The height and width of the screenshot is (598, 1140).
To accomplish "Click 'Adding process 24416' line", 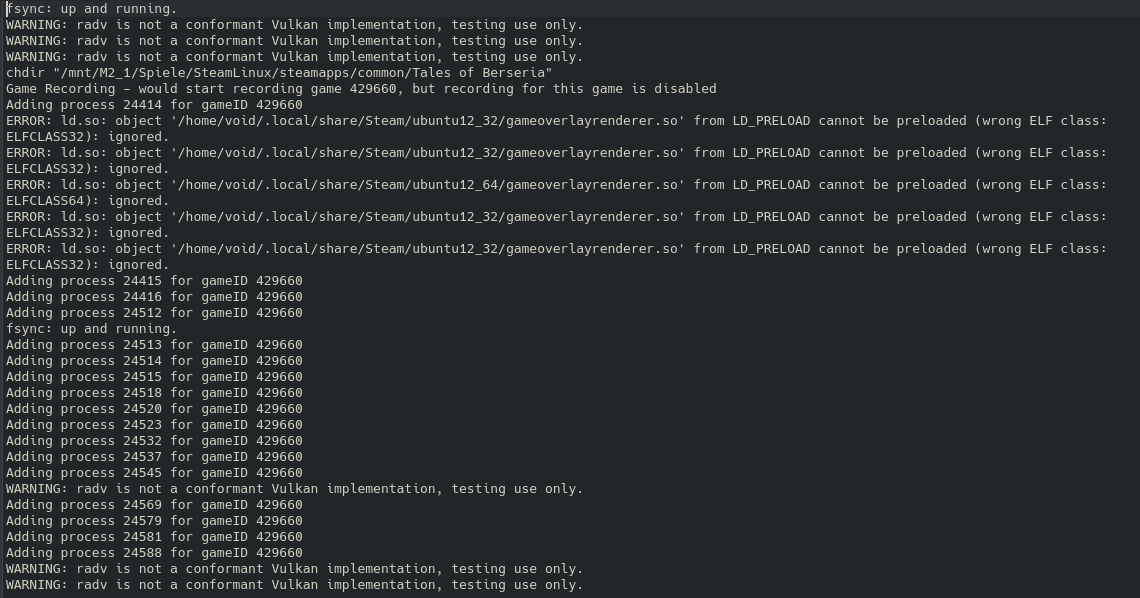I will 154,297.
